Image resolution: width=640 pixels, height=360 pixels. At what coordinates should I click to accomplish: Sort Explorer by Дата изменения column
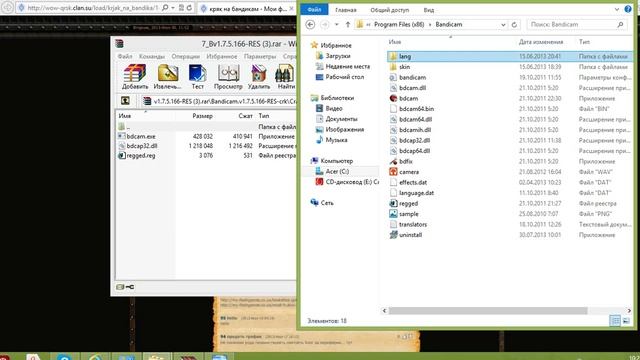click(x=541, y=42)
